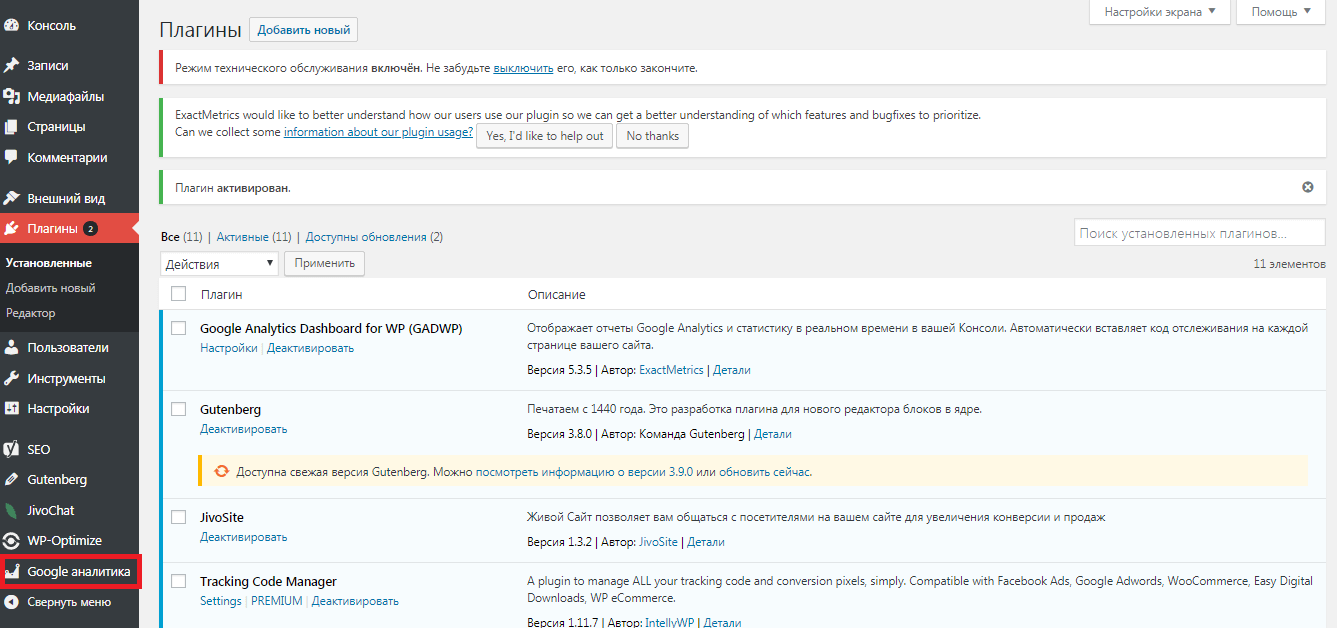Select the Gutenberg plugin checkbox
This screenshot has width=1337, height=628.
pyautogui.click(x=178, y=409)
